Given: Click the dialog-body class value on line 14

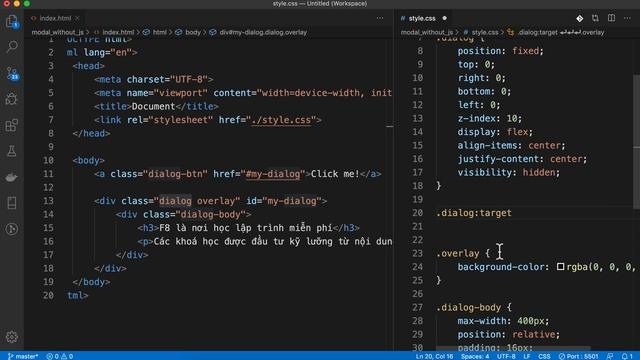Looking at the screenshot, I should click(x=210, y=214).
